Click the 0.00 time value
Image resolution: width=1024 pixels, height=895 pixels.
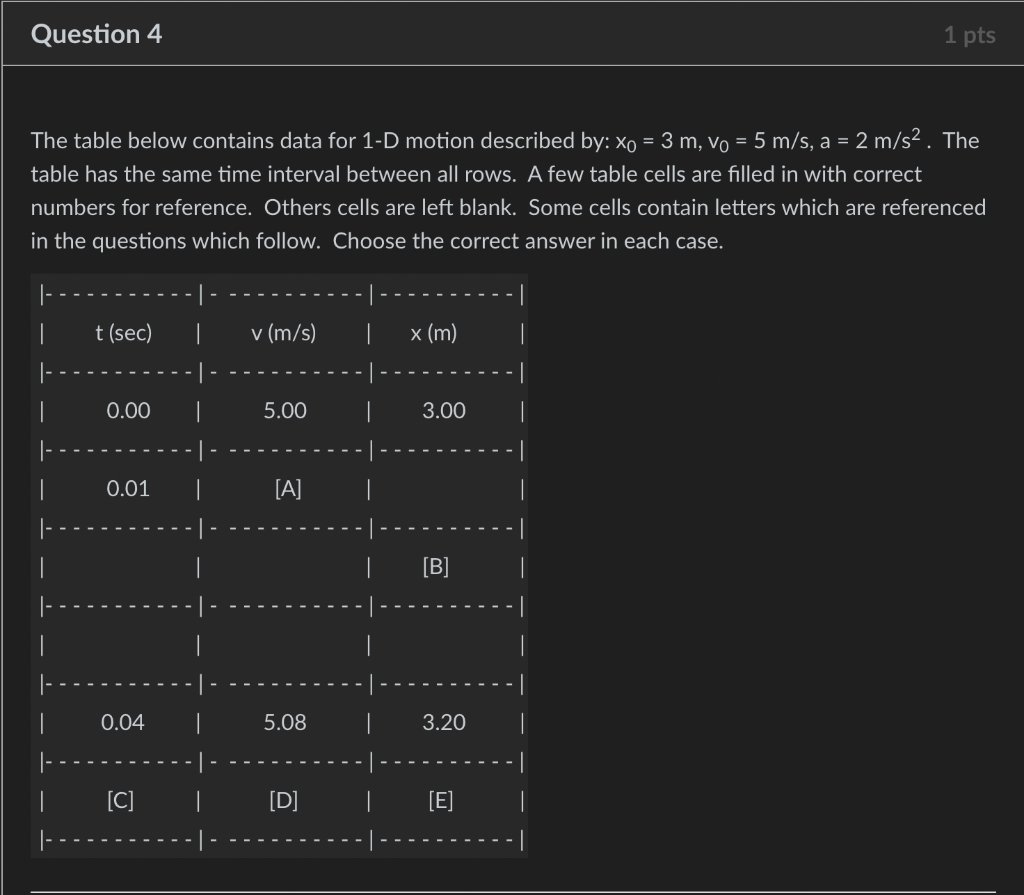[x=125, y=410]
